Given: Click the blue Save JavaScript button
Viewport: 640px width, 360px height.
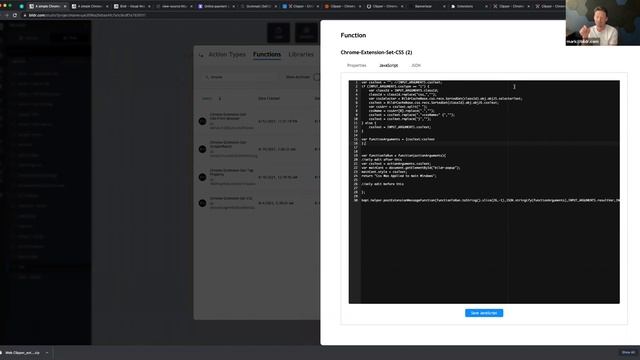Looking at the screenshot, I should (484, 313).
